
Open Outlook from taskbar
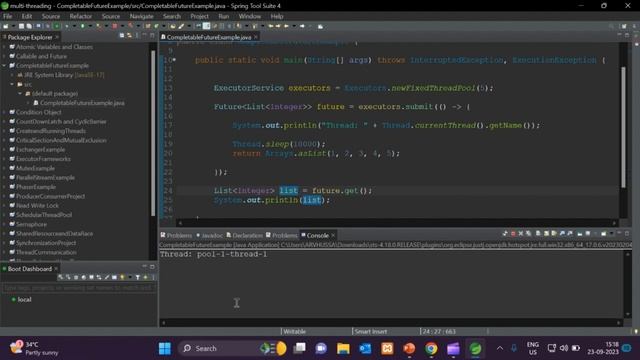coord(365,349)
